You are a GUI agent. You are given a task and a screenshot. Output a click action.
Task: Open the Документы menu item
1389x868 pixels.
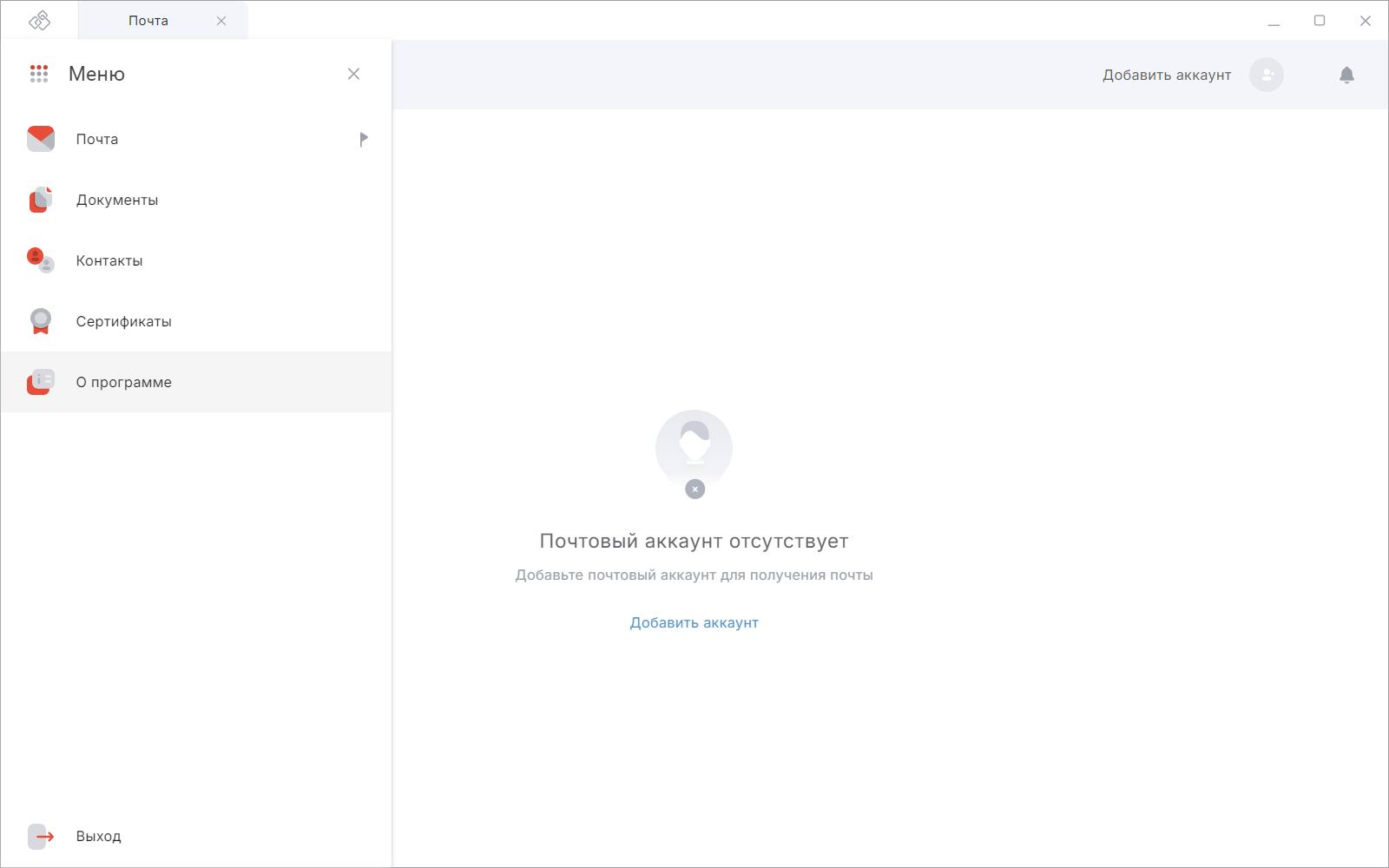point(196,200)
